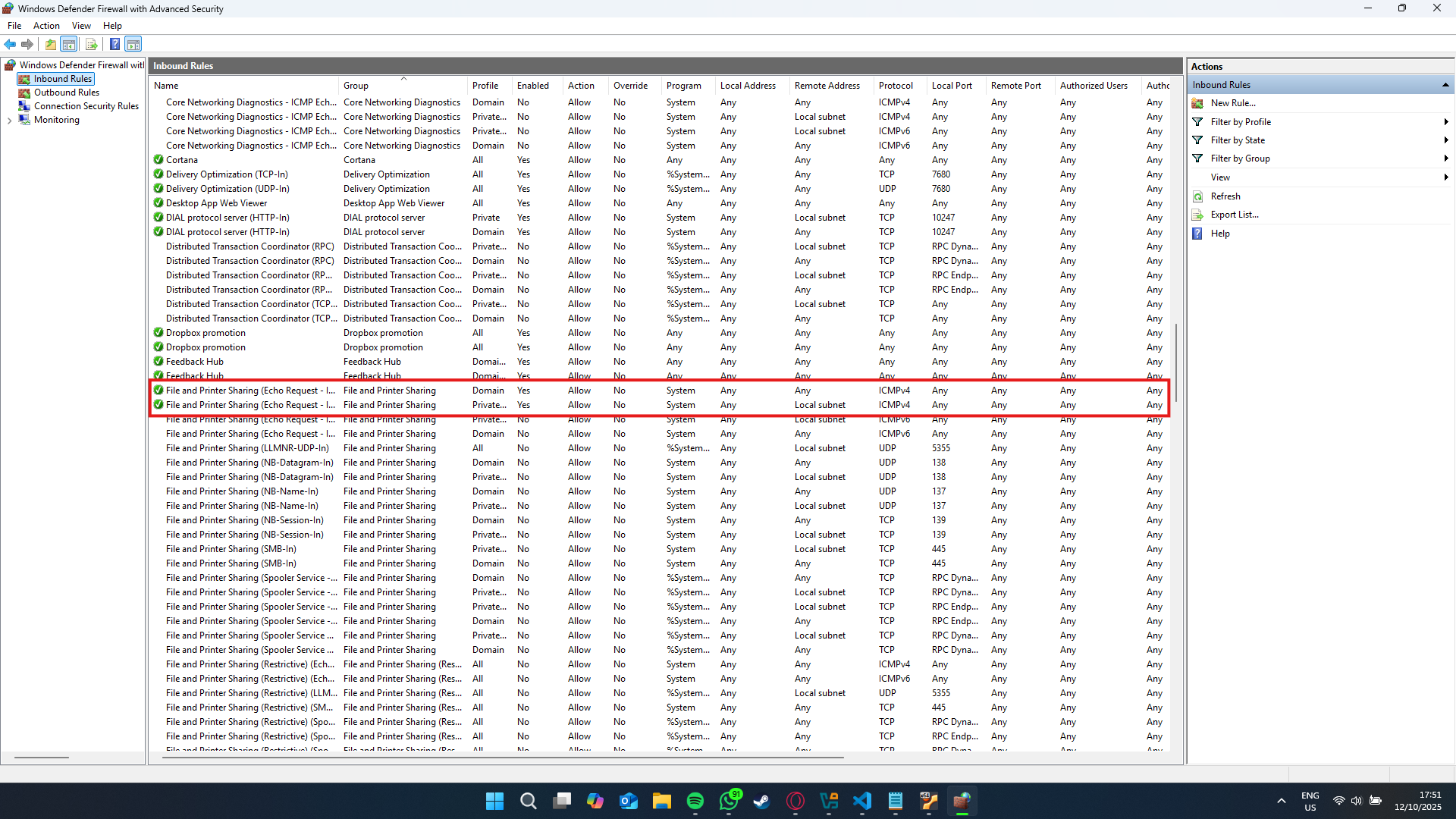
Task: Click the Up One Level folder icon
Action: 51,44
